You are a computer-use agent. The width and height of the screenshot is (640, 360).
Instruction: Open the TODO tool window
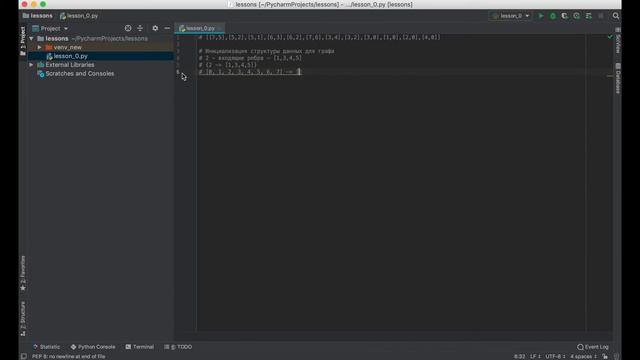[x=178, y=347]
